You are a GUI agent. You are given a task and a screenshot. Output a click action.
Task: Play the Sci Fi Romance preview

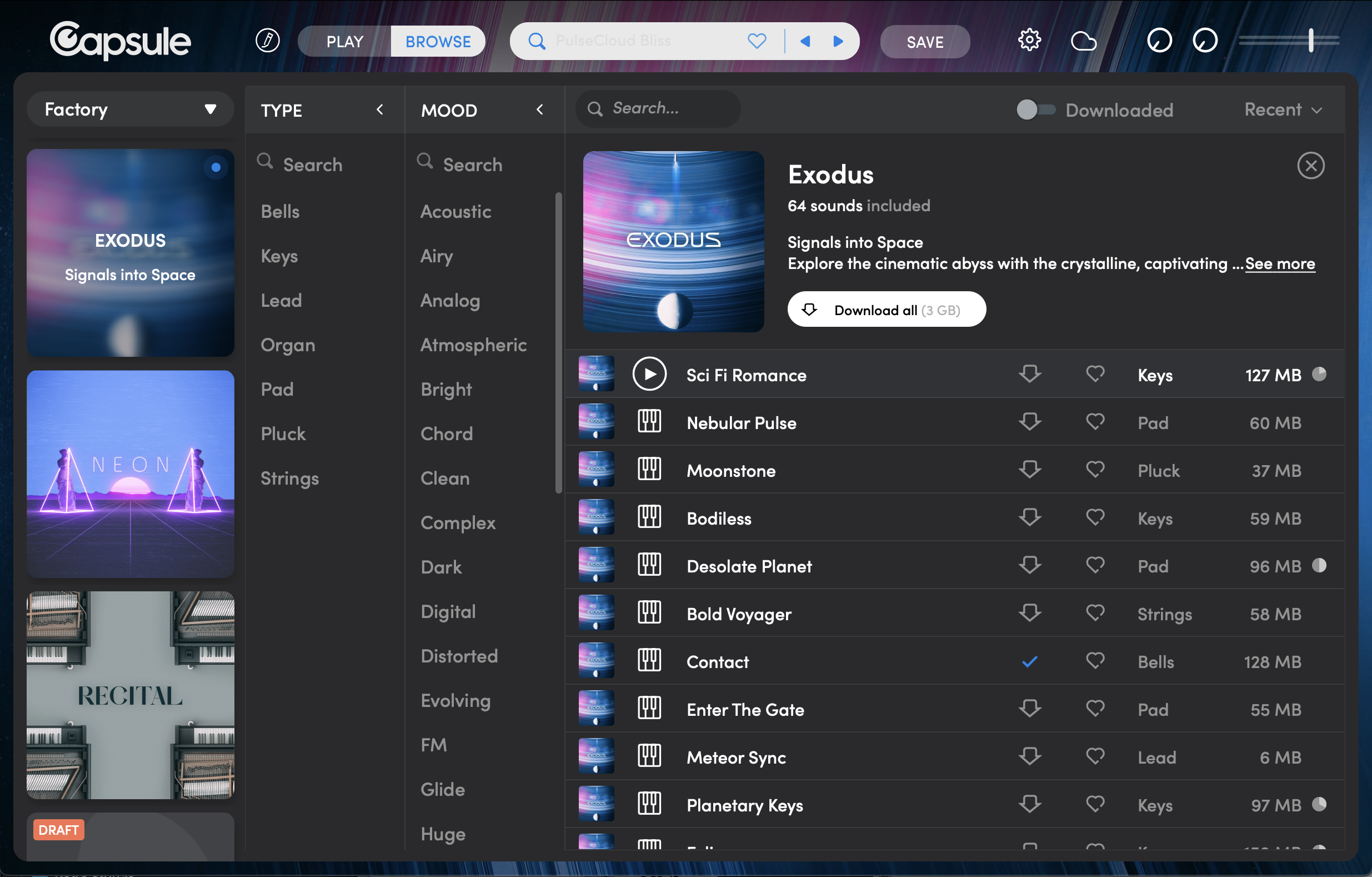pos(649,374)
